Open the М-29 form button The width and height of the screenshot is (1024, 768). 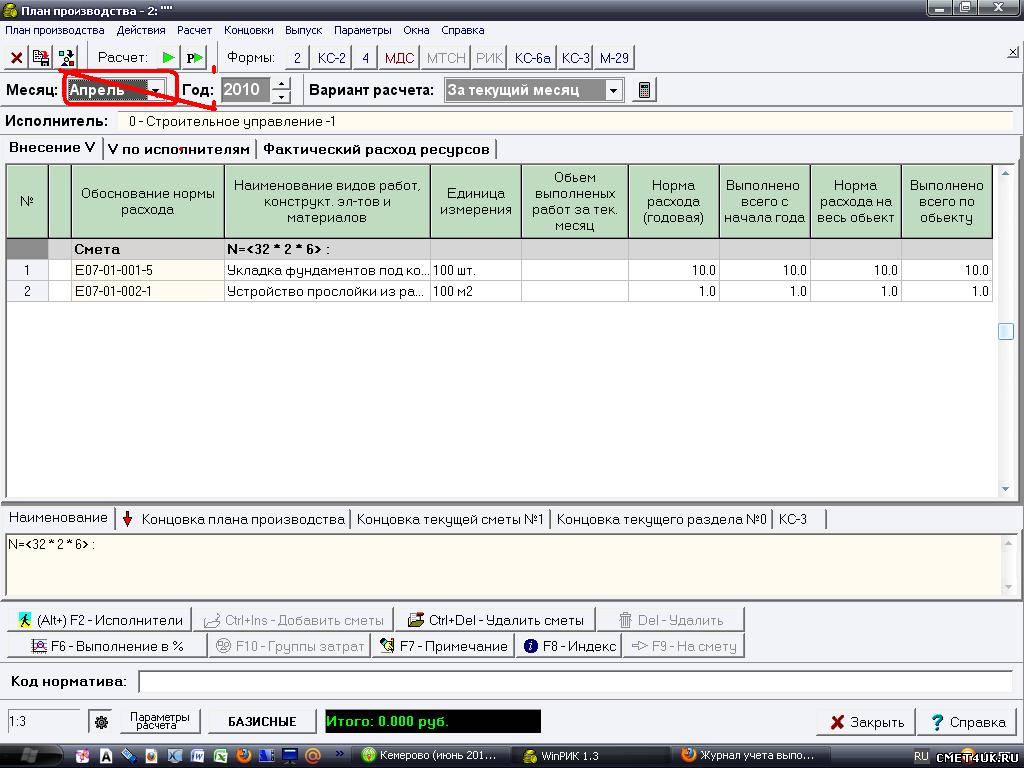point(614,58)
